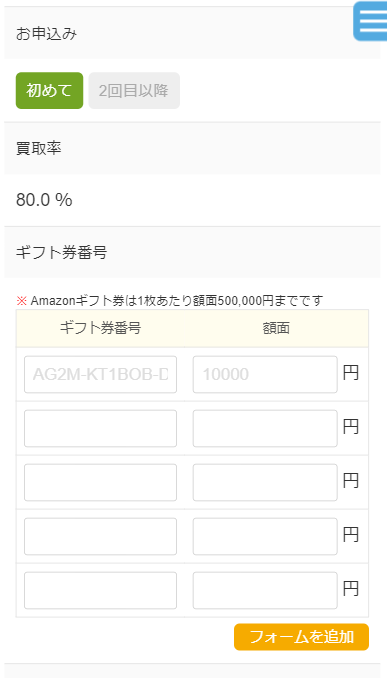The image size is (387, 678).
Task: Select the 初めて option
Action: point(49,91)
